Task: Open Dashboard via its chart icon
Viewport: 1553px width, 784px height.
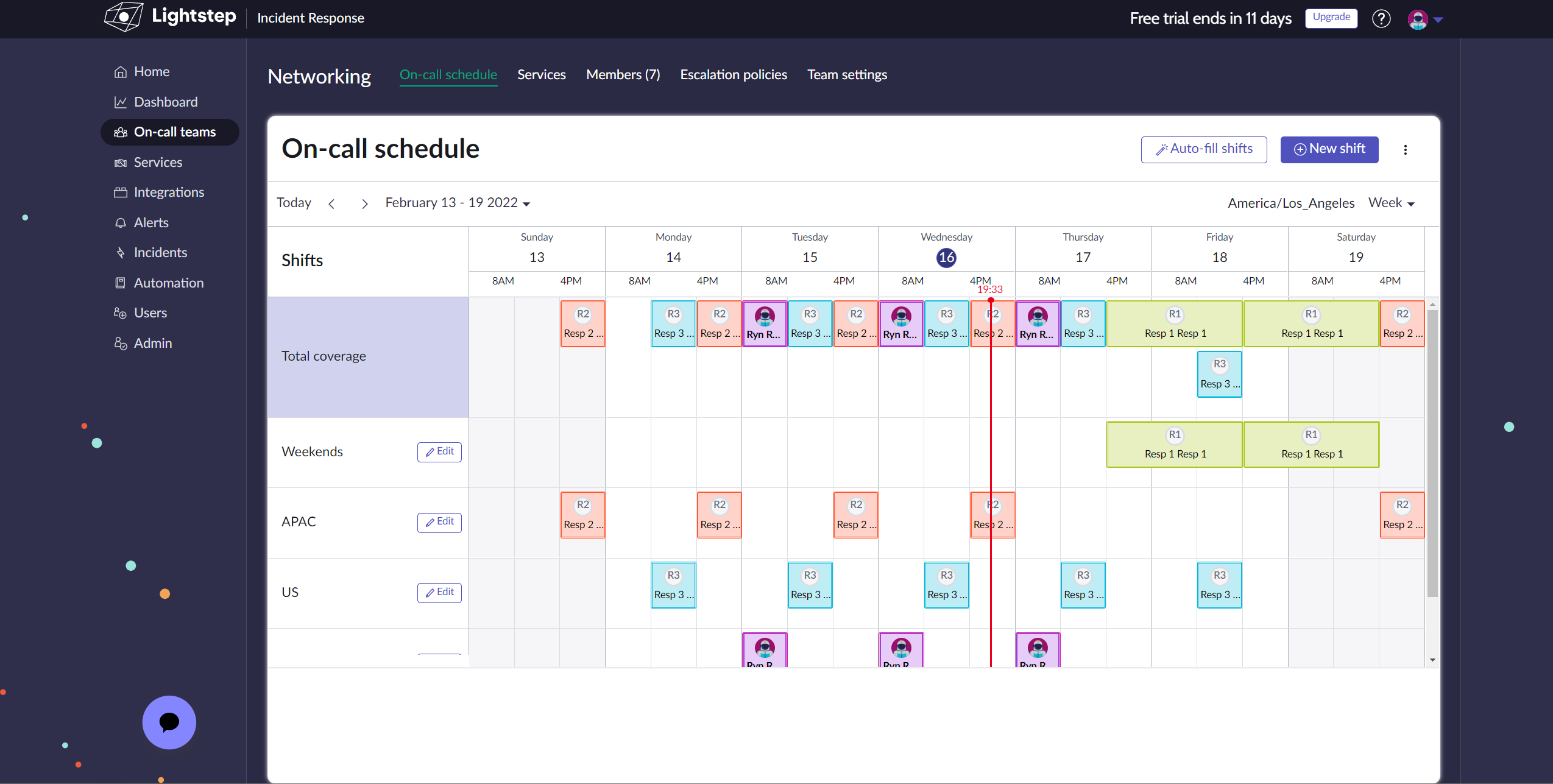Action: click(x=121, y=102)
